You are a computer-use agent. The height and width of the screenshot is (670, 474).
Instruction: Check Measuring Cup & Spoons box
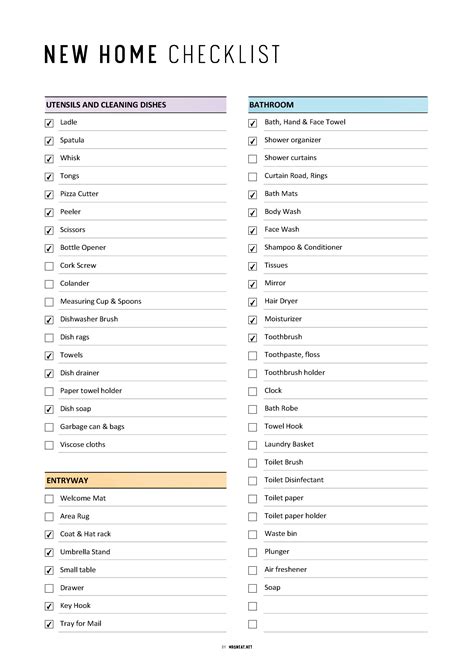tap(49, 302)
